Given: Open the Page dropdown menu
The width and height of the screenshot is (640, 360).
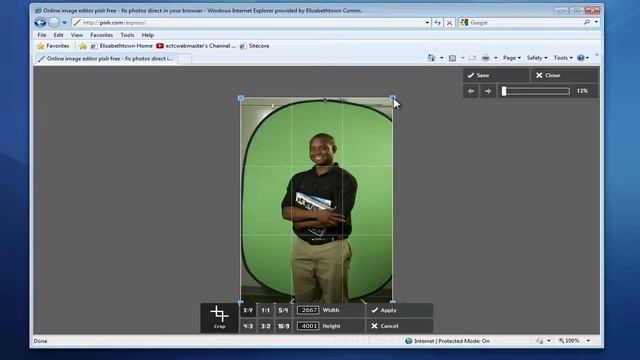Looking at the screenshot, I should pos(511,58).
